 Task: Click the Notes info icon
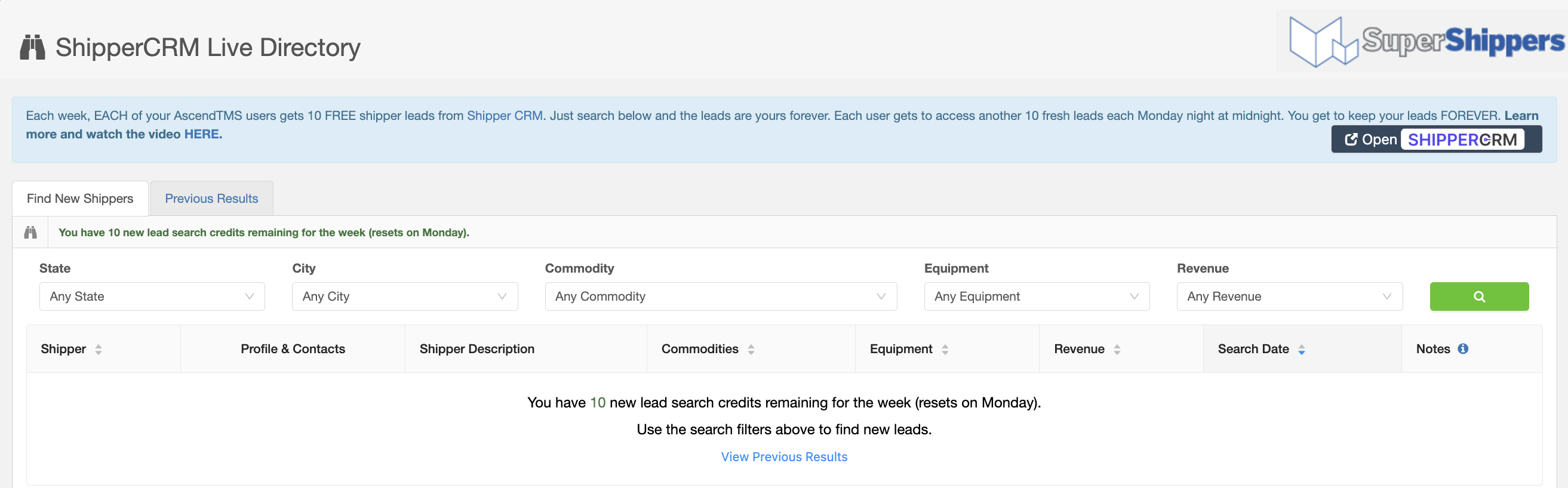click(1463, 348)
